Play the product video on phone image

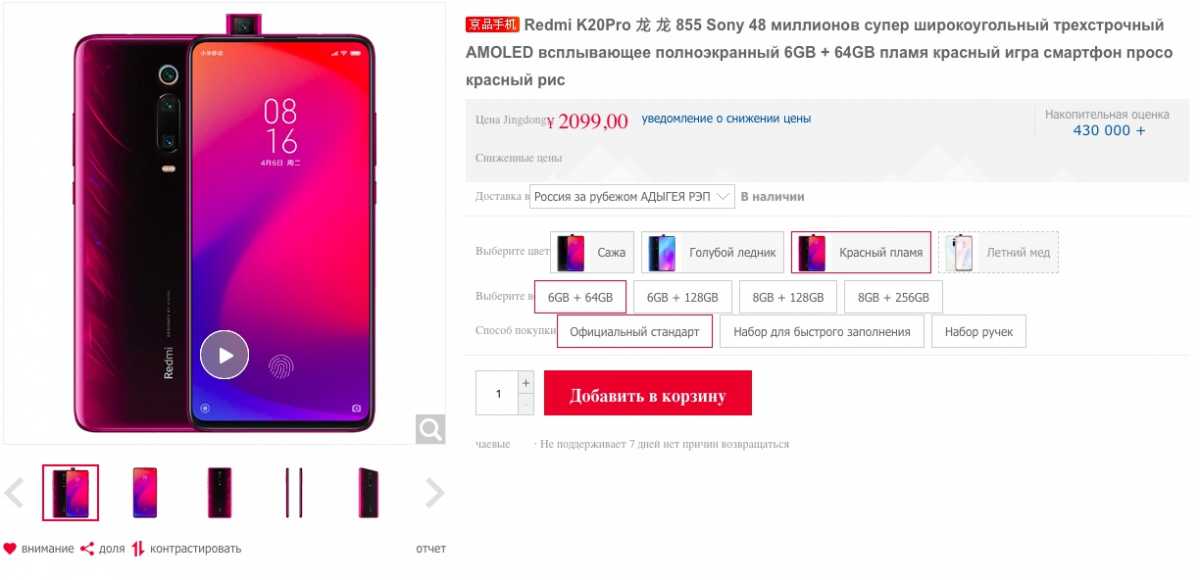click(x=224, y=354)
